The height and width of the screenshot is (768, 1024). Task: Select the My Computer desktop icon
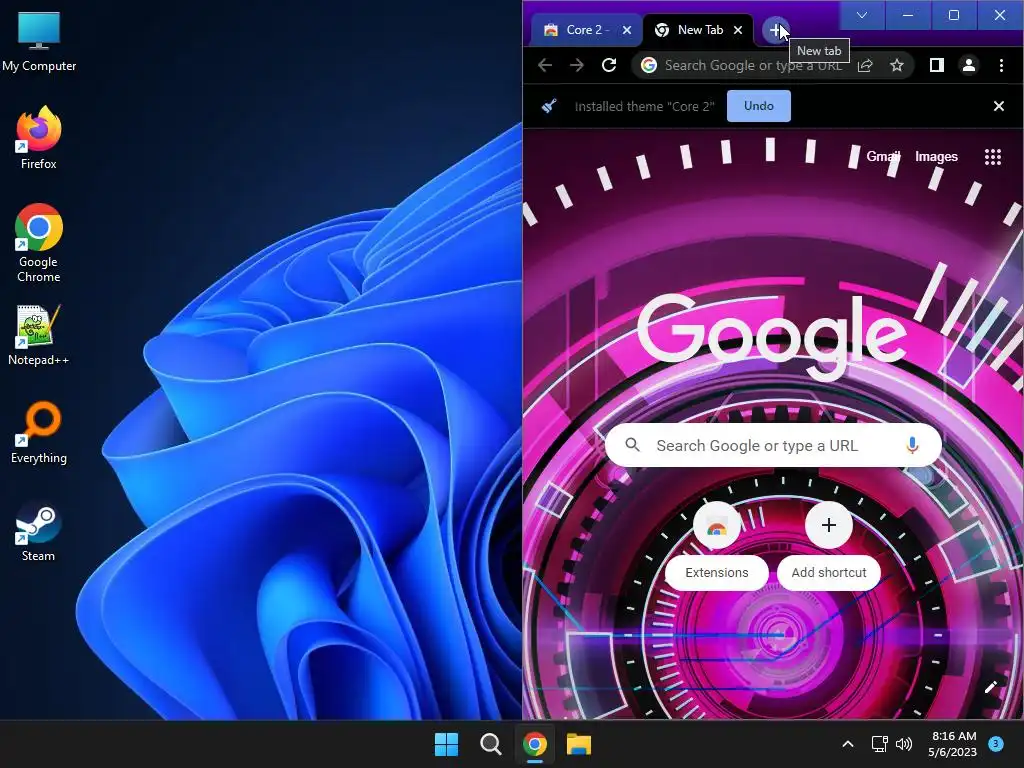[x=39, y=42]
